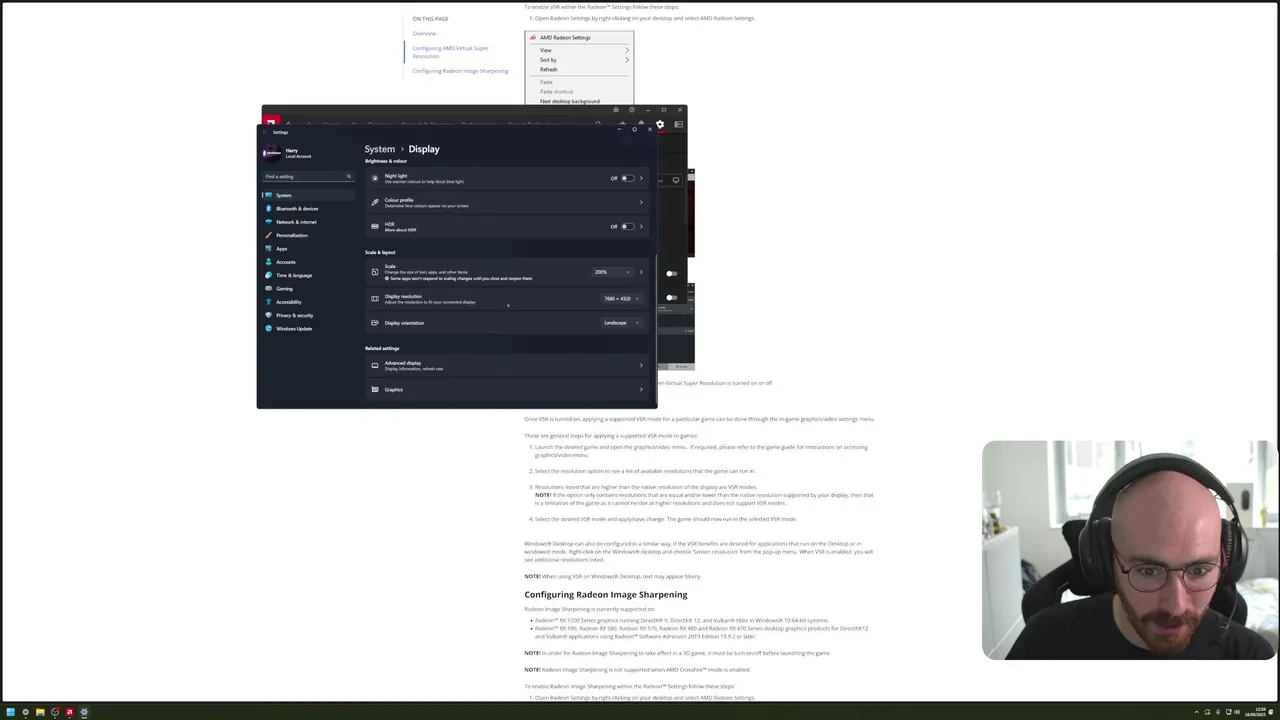Image resolution: width=1280 pixels, height=720 pixels.
Task: Toggle the HDR switch
Action: click(626, 226)
